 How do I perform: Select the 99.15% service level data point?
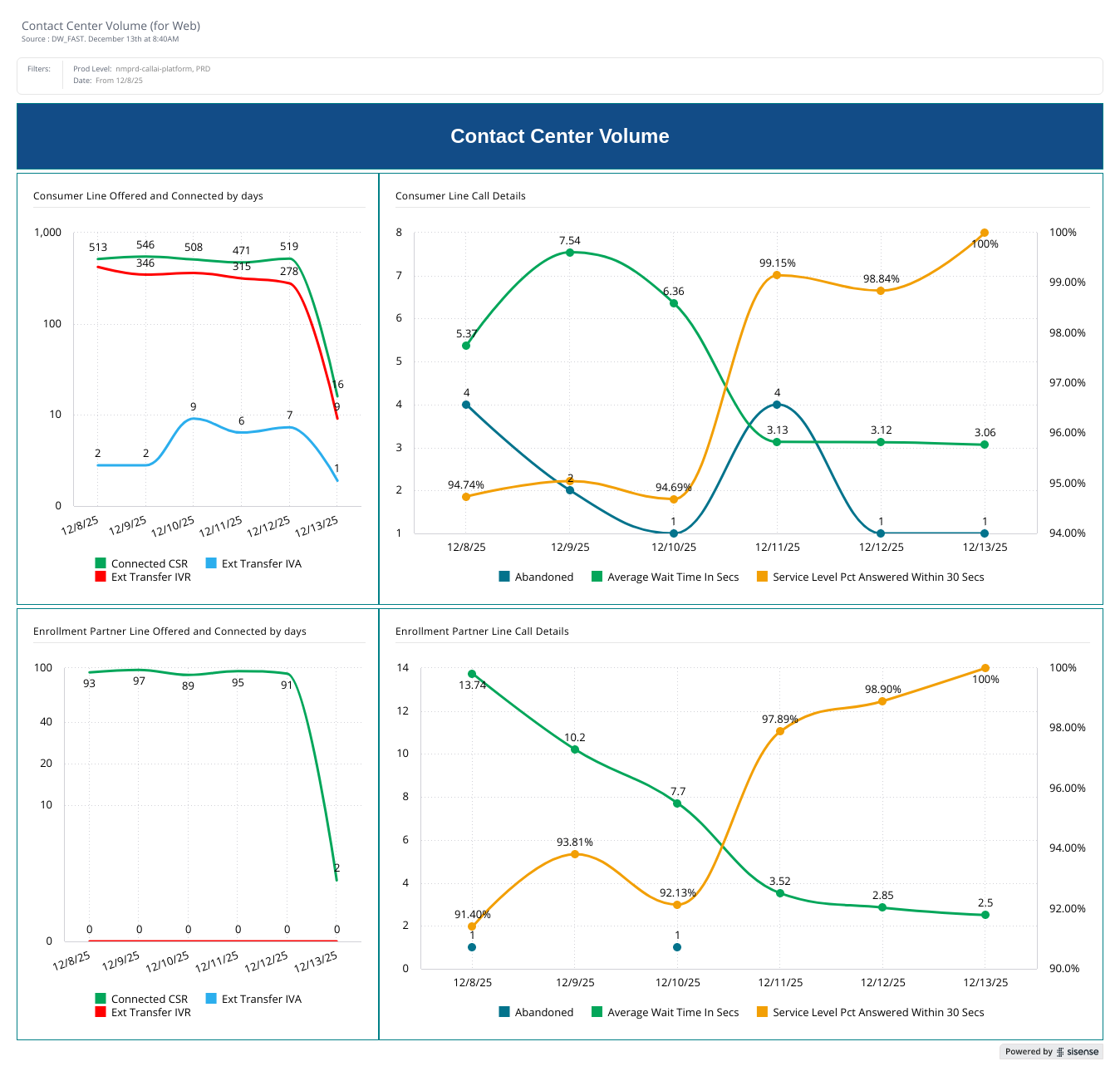777,275
